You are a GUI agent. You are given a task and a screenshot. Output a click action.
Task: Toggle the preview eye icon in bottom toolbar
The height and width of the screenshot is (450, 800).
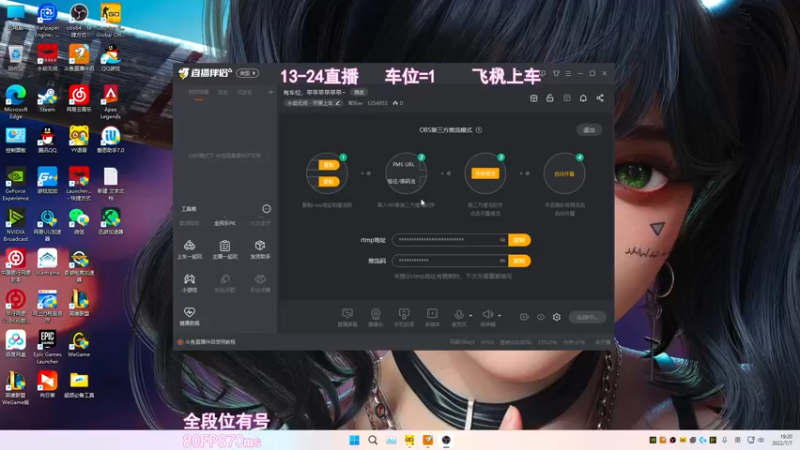pos(541,317)
